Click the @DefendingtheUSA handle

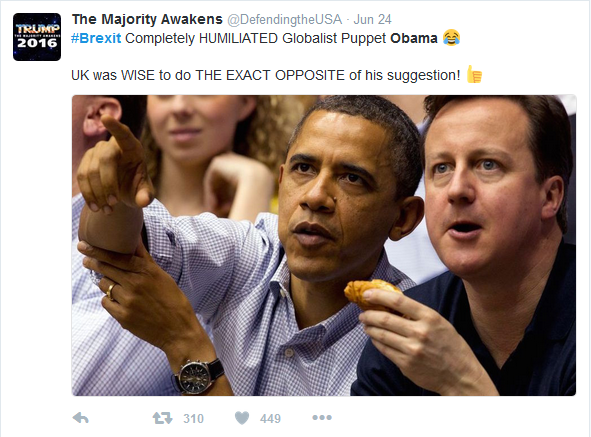coord(285,19)
